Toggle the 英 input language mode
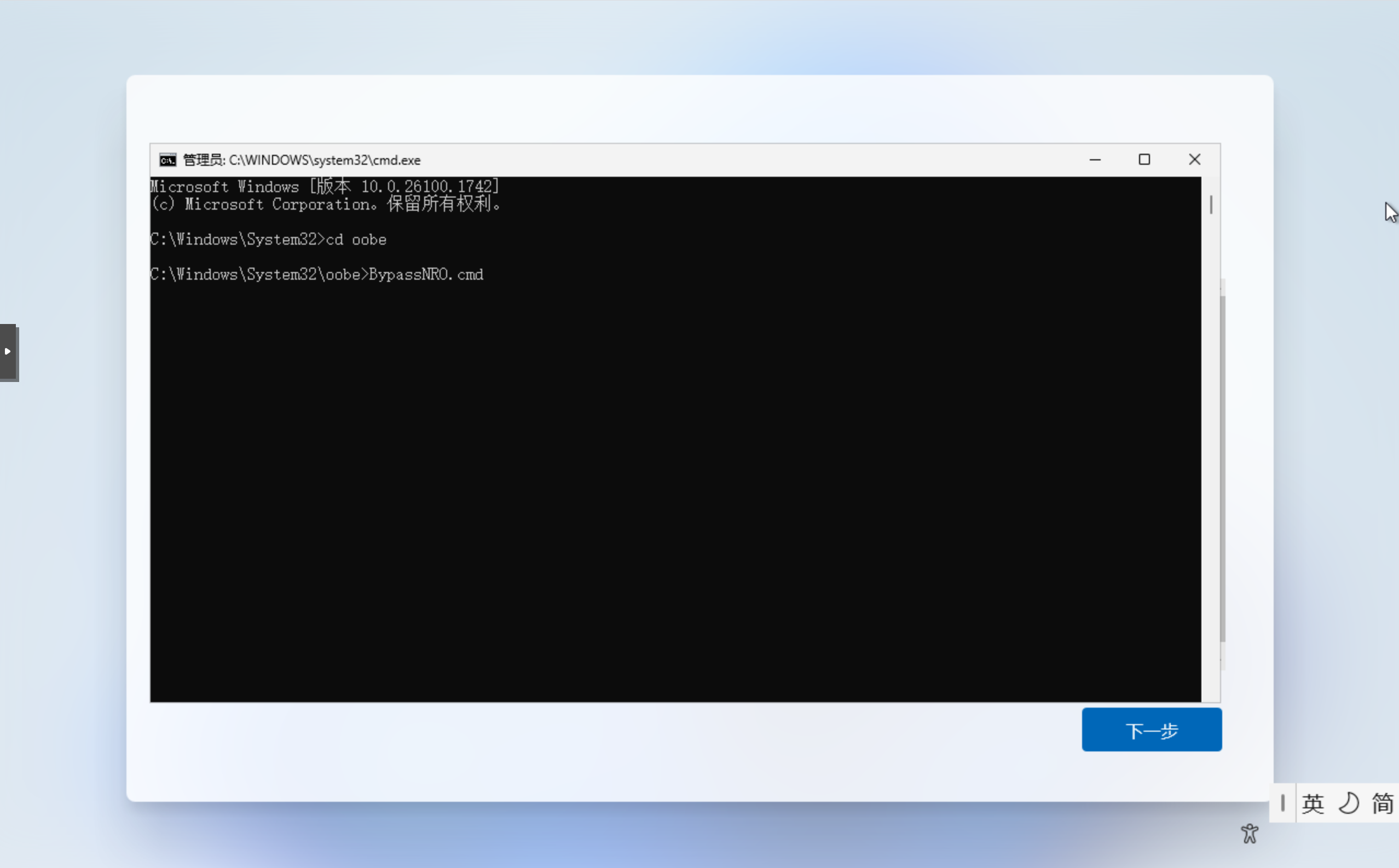Screen dimensions: 1399x868 tap(1313, 803)
